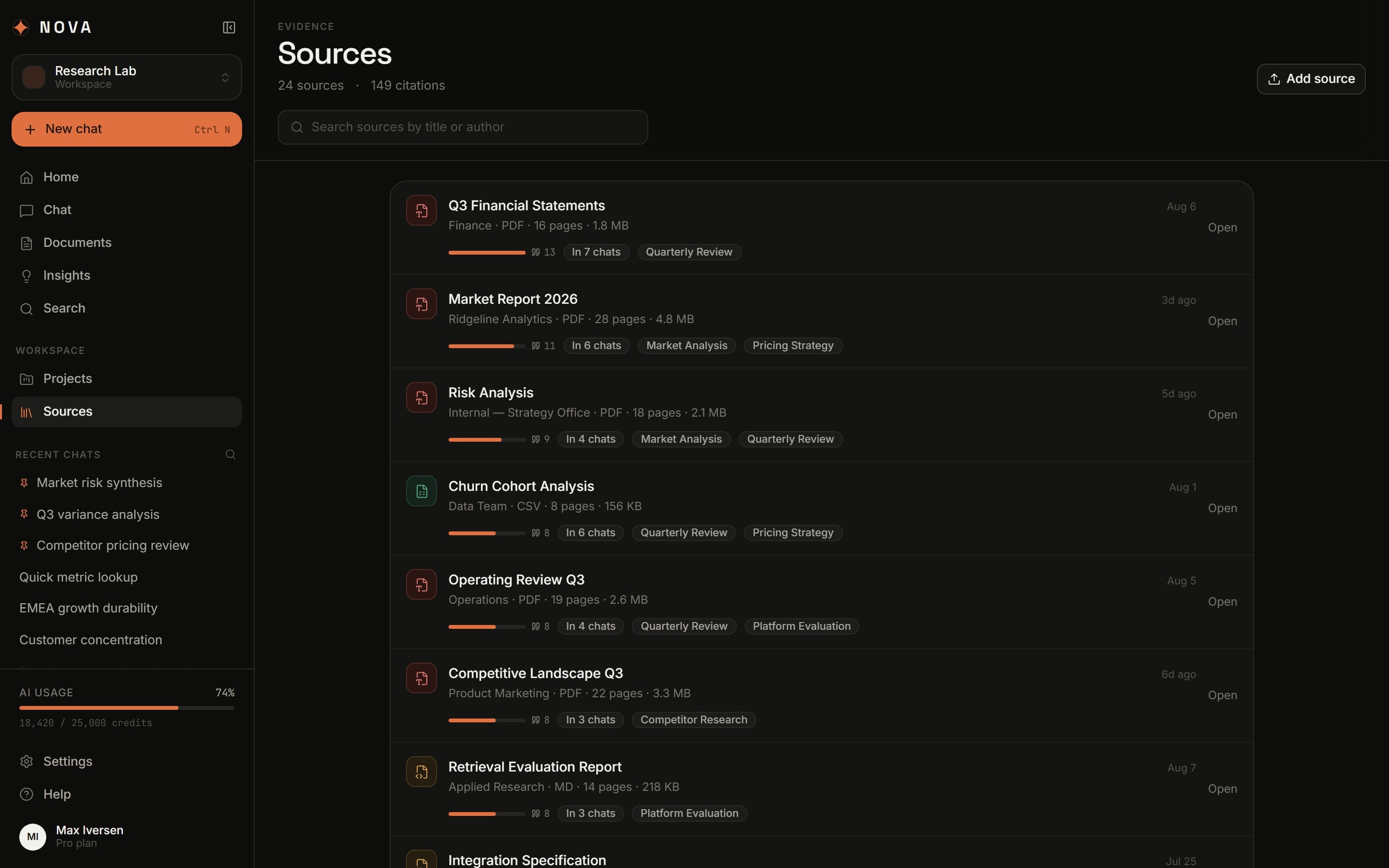Click the PDF icon for Q3 Financial Statements
Image resolution: width=1389 pixels, height=868 pixels.
pyautogui.click(x=421, y=210)
